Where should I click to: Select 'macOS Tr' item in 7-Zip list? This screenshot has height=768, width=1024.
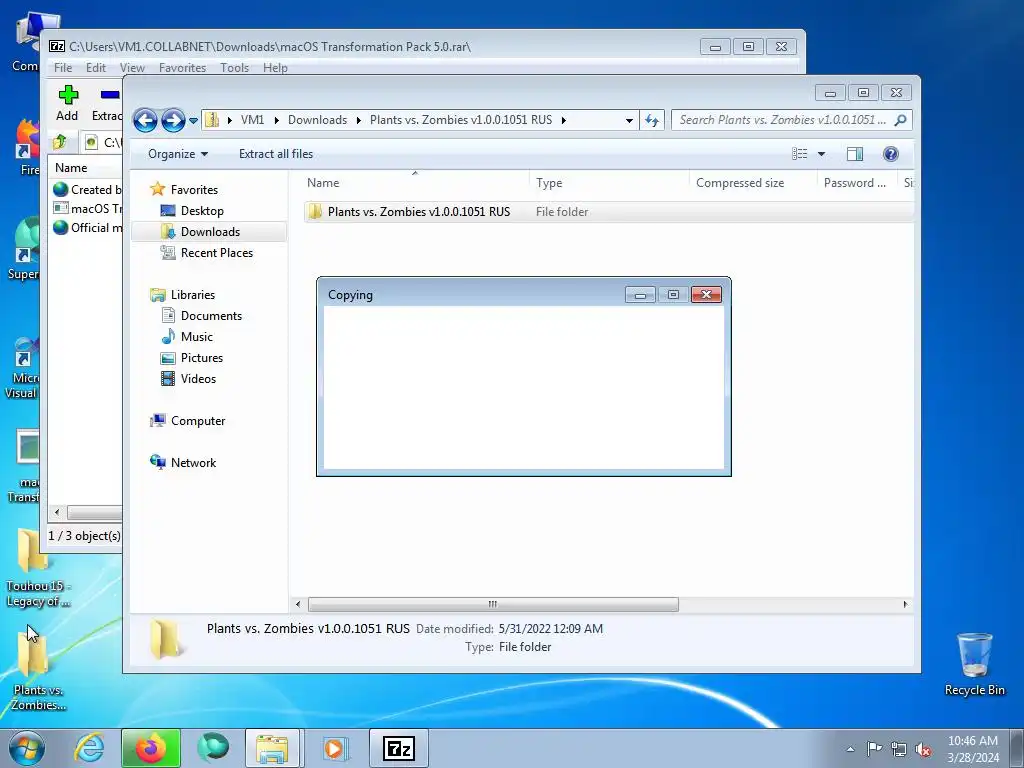click(x=88, y=209)
